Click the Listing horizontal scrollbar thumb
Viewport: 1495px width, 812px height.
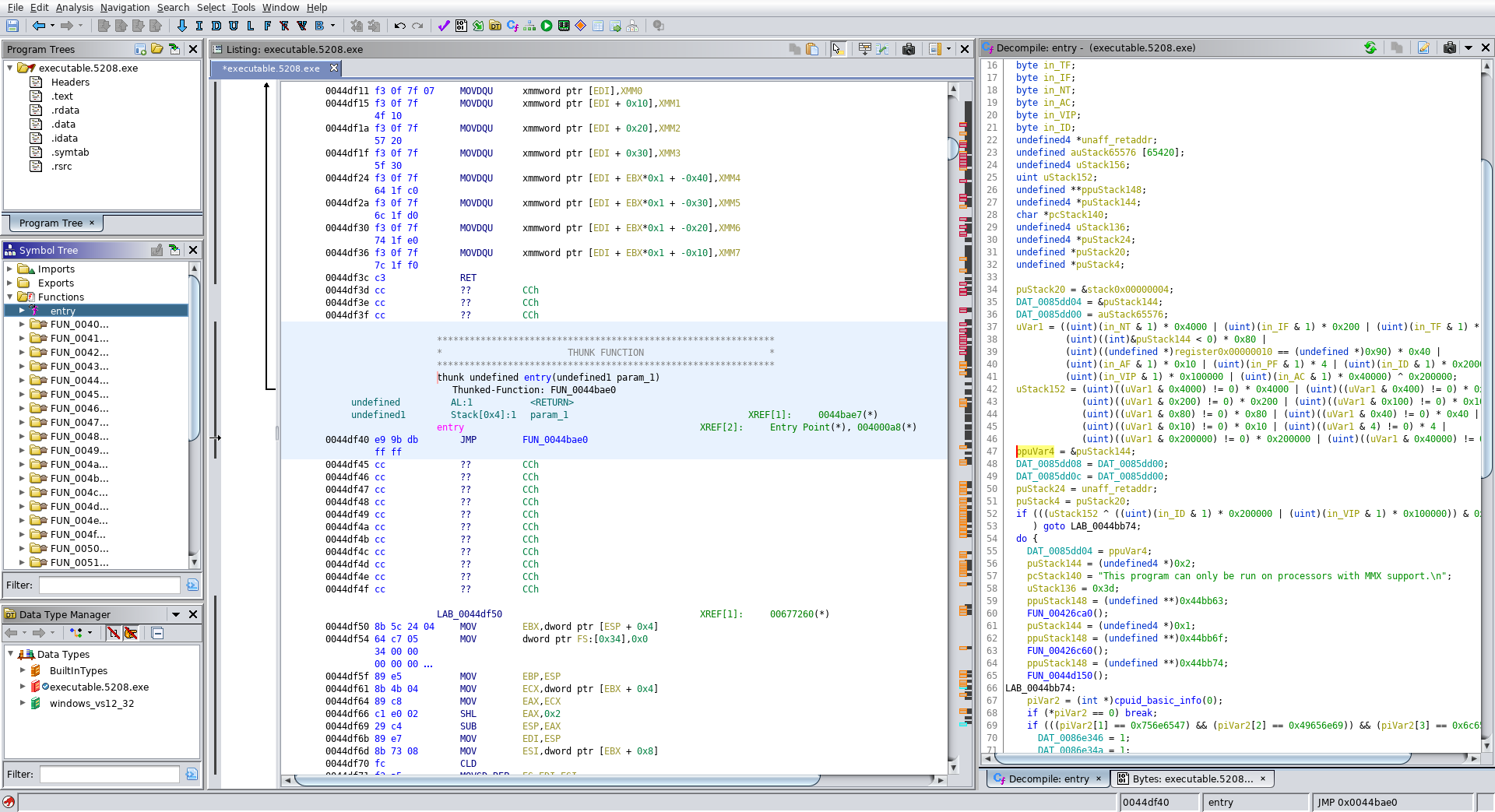pyautogui.click(x=557, y=780)
